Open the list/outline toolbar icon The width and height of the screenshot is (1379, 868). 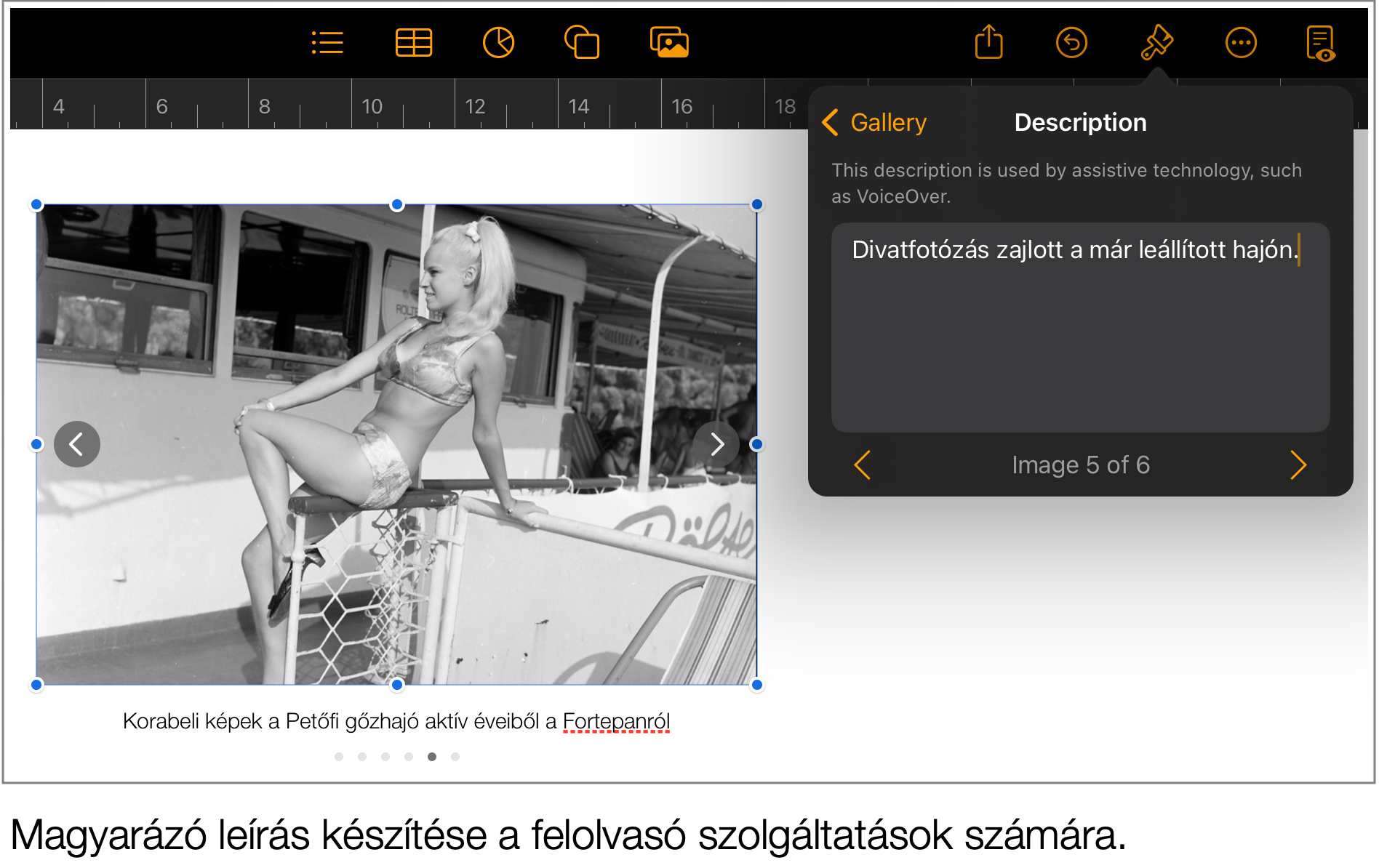[x=327, y=43]
